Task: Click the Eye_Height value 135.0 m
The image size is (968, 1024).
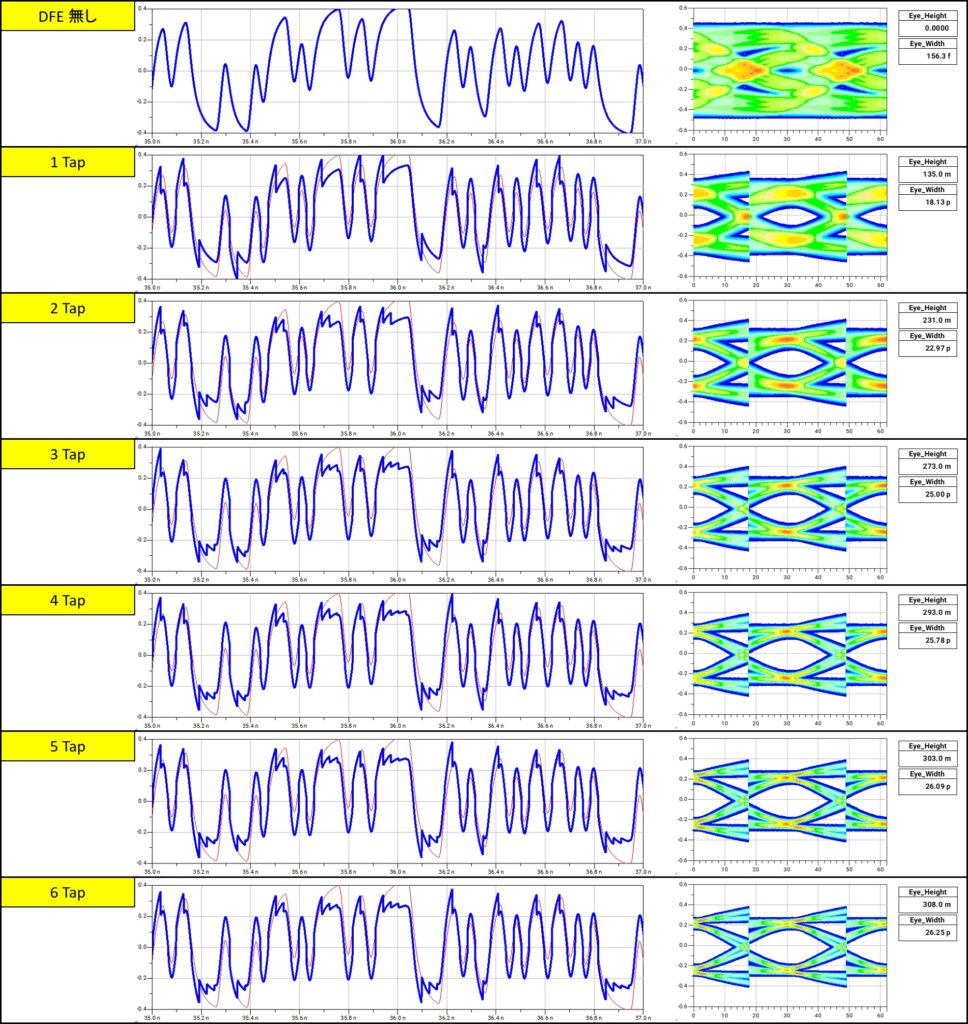Action: pyautogui.click(x=928, y=174)
